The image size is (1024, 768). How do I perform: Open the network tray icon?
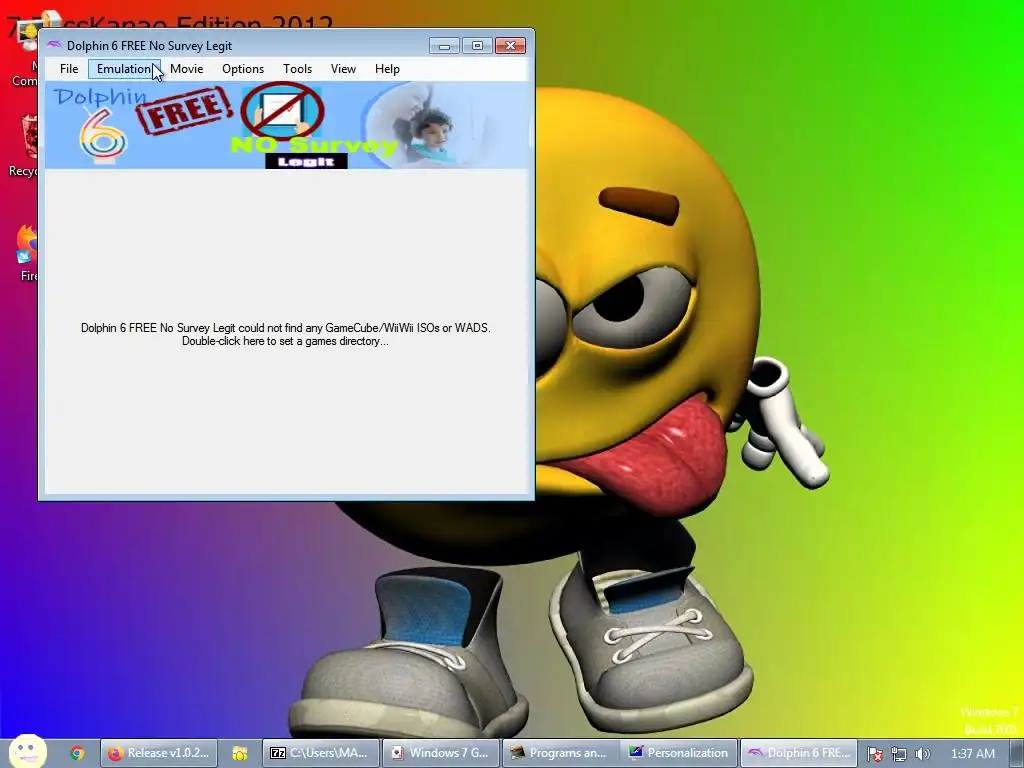899,754
